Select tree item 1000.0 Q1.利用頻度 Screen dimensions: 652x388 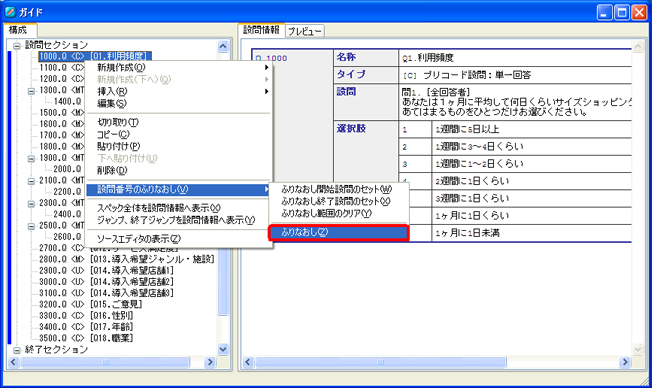(95, 56)
